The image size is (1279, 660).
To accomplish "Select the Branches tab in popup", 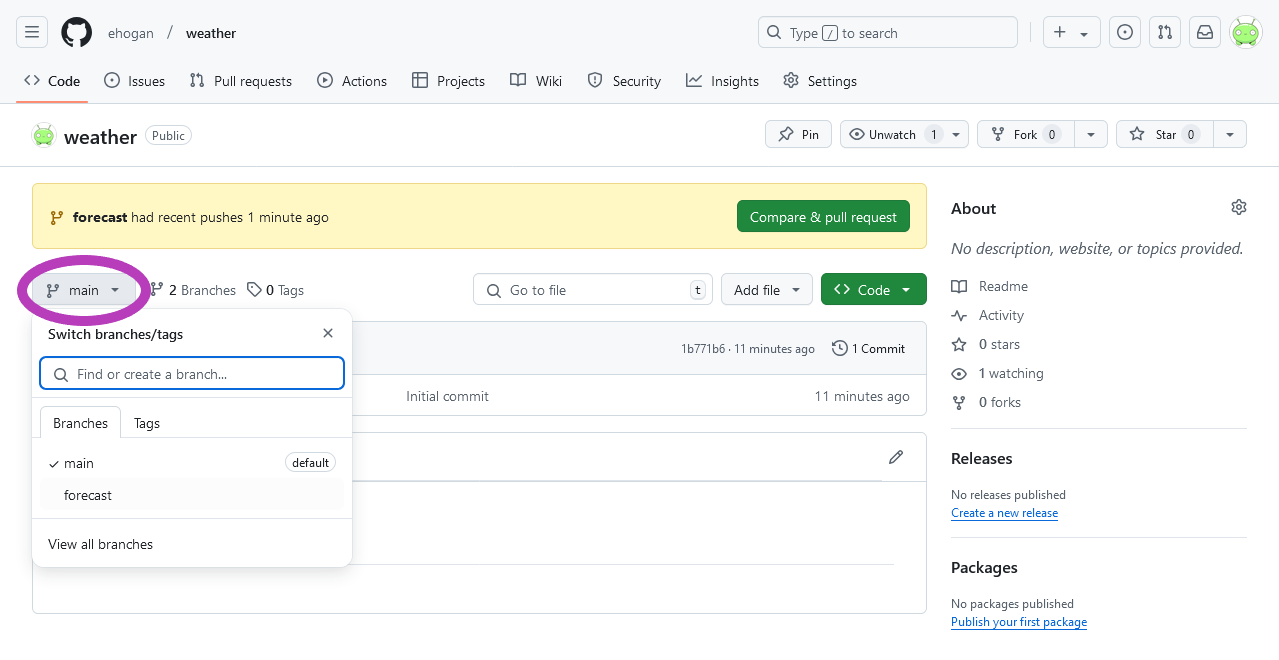I will (80, 423).
